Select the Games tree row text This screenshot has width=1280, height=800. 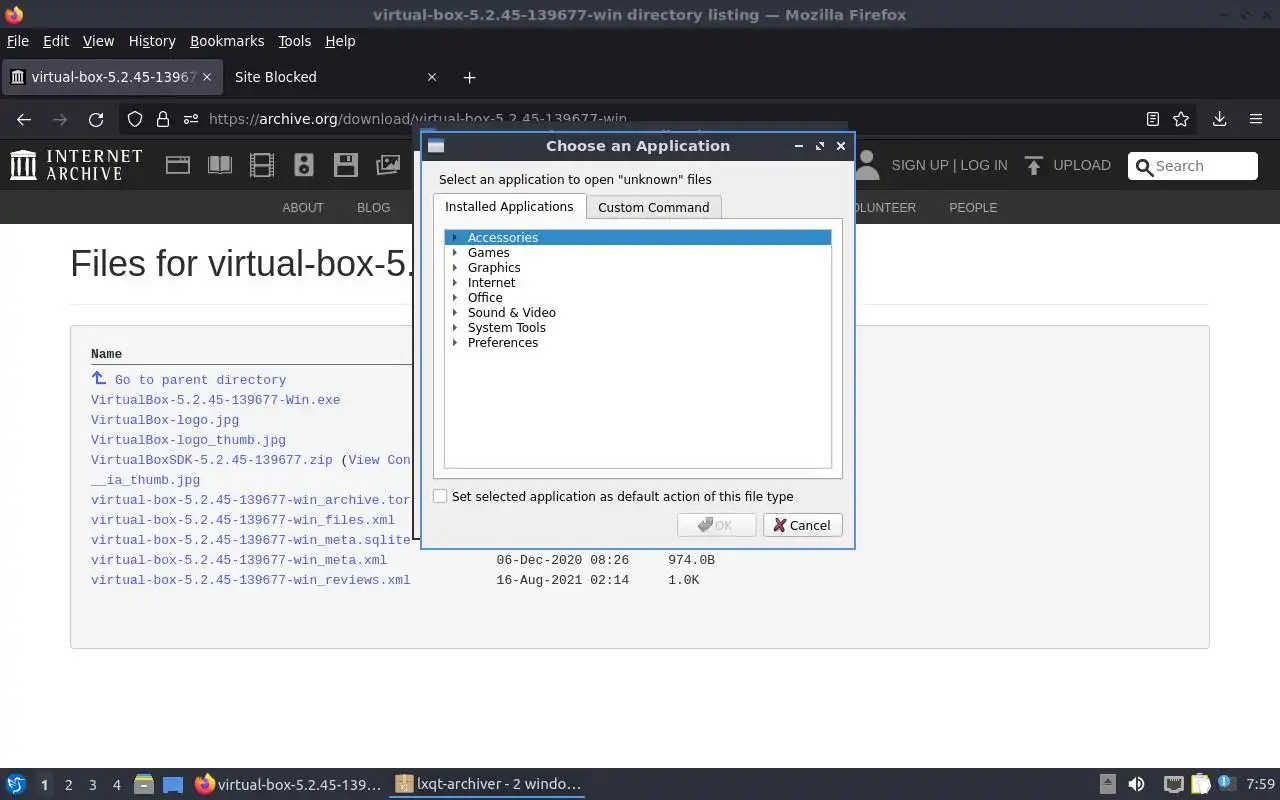click(488, 252)
